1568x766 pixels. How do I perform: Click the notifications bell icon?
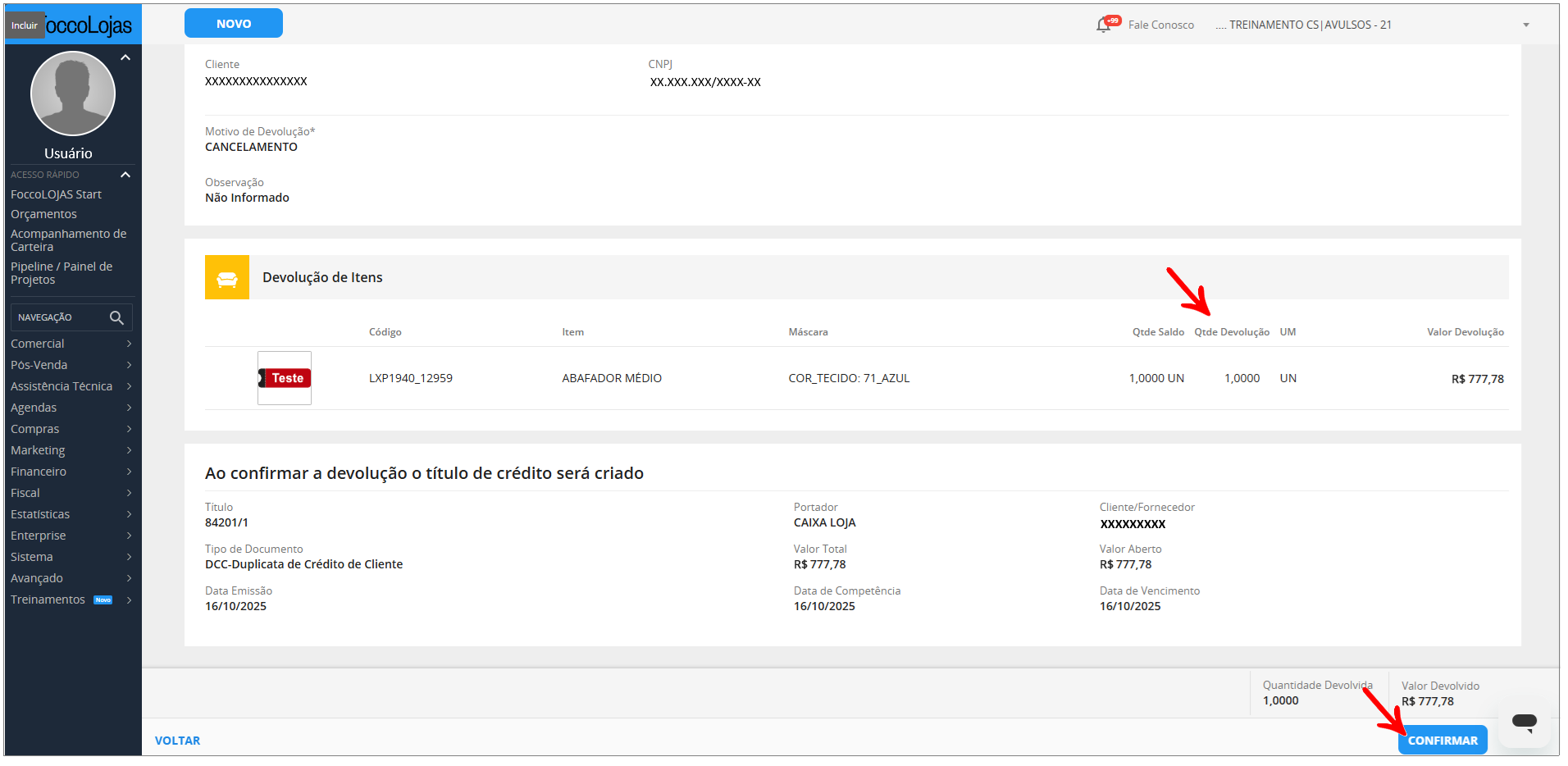(1104, 25)
